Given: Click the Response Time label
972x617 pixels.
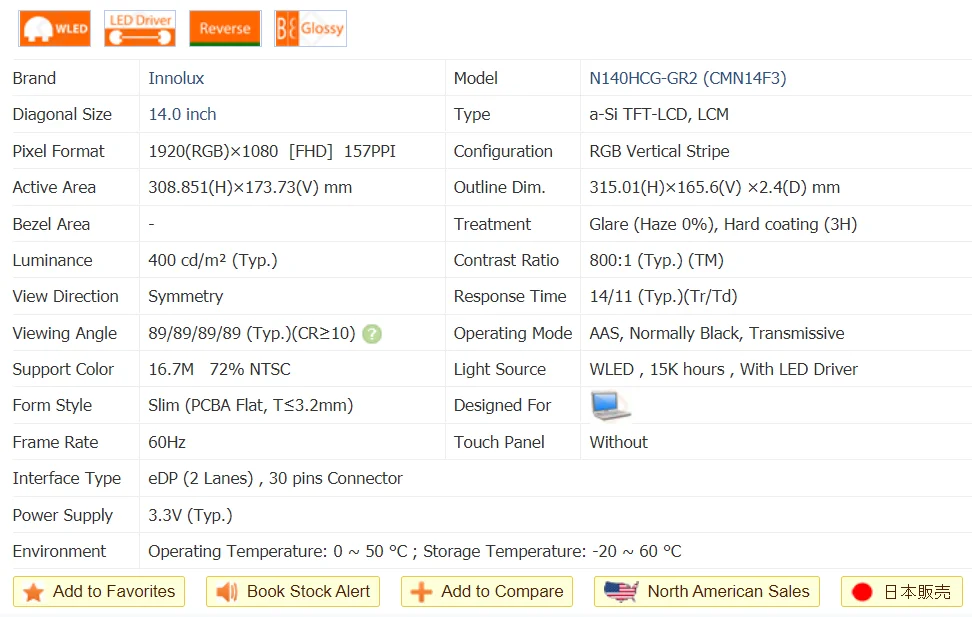Looking at the screenshot, I should [510, 296].
